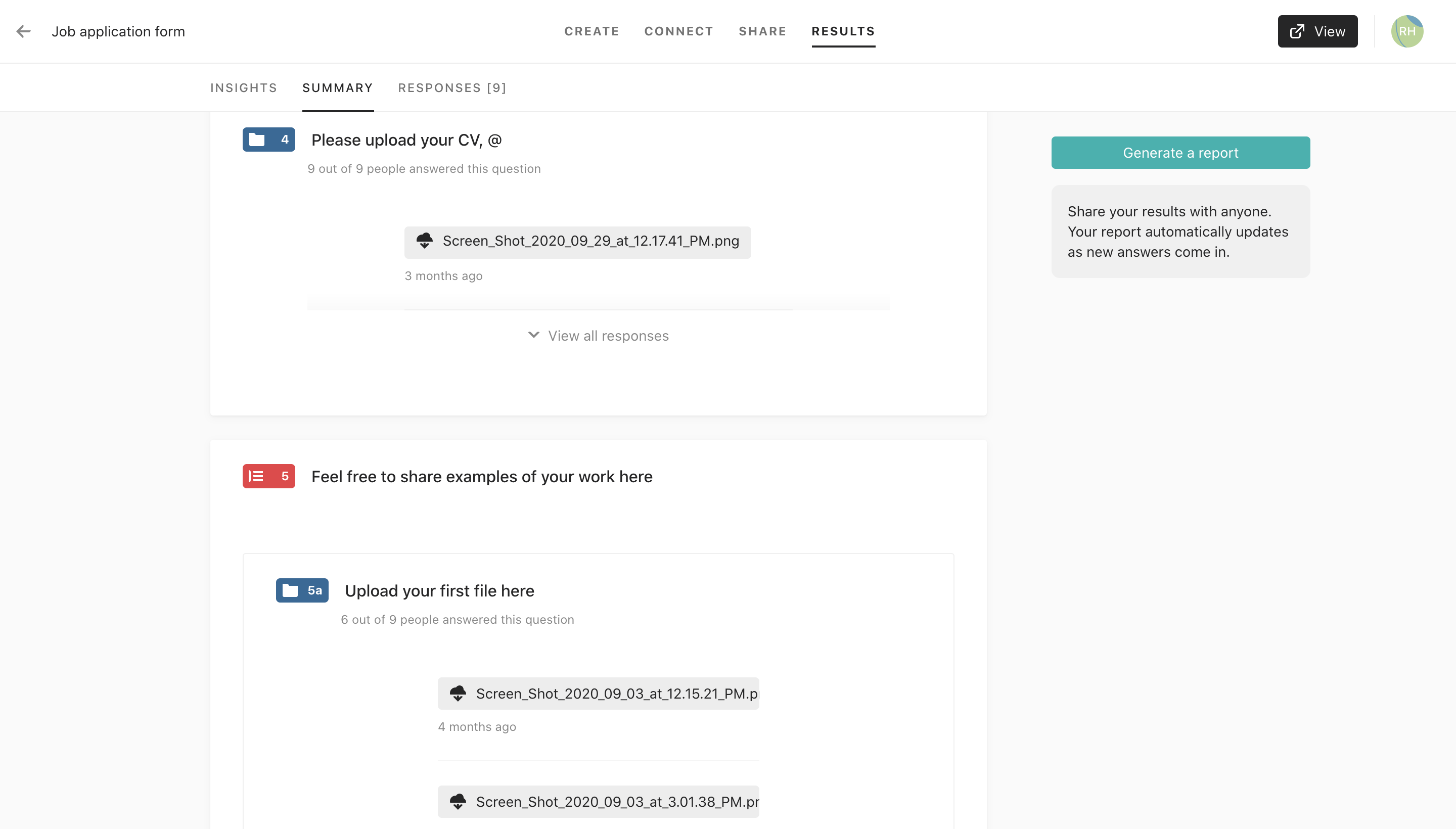Click the View button
Image resolution: width=1456 pixels, height=829 pixels.
(1317, 31)
